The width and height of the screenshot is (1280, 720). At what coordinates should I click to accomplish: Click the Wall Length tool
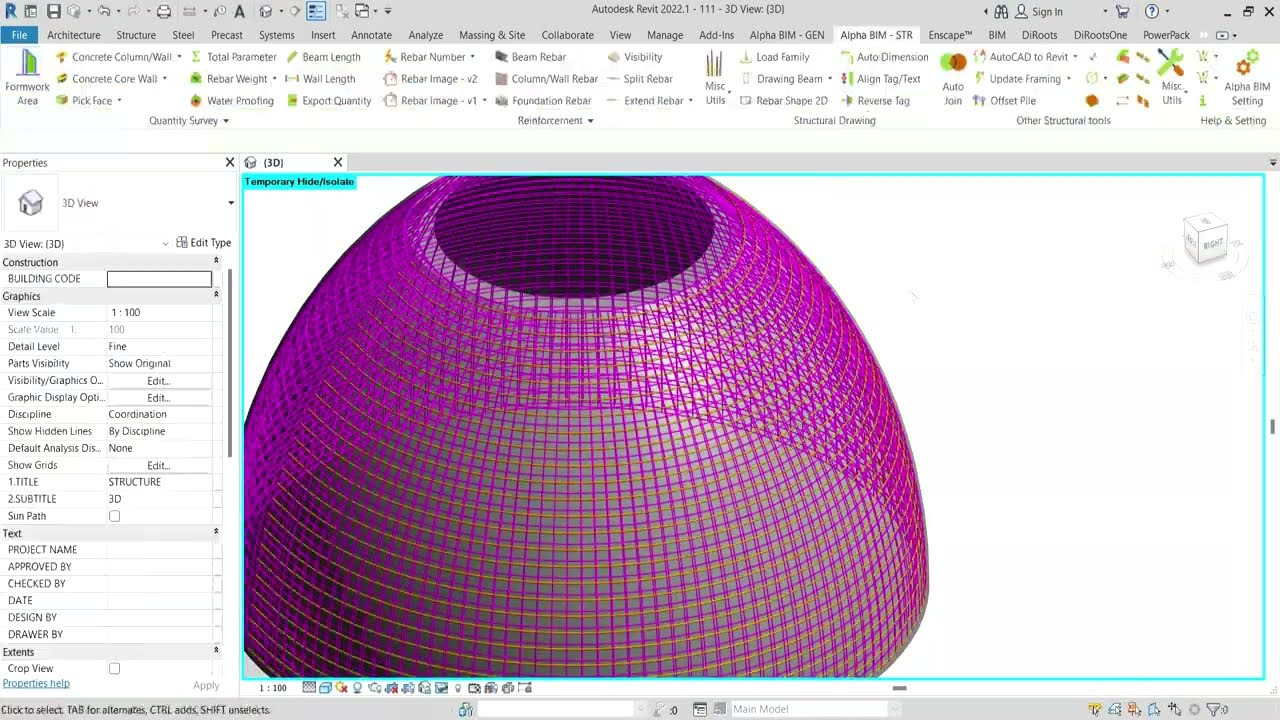coord(320,79)
